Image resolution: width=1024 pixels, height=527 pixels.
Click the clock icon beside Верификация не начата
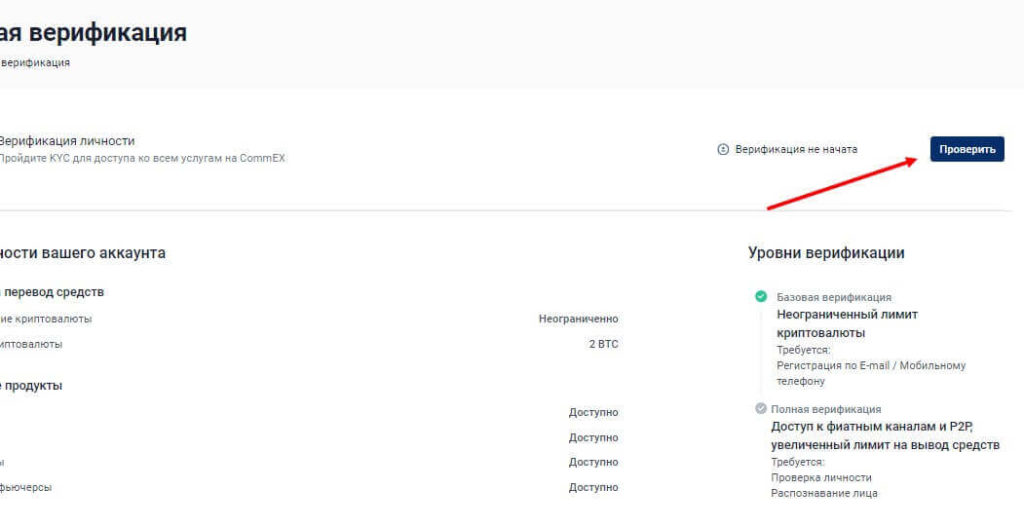coord(723,149)
